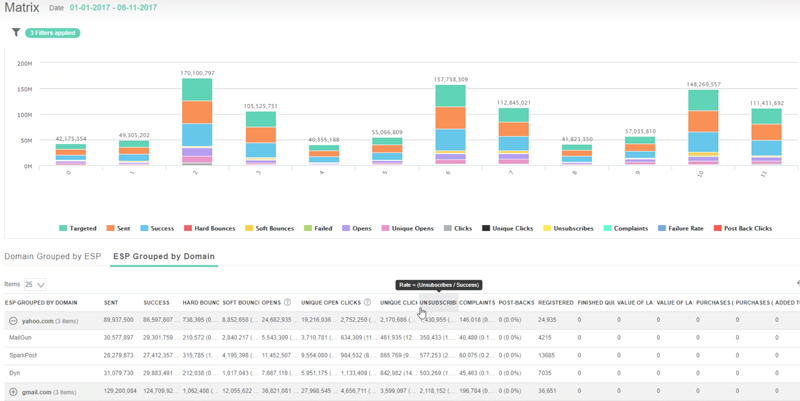Sort by the Complaints column header

click(477, 303)
